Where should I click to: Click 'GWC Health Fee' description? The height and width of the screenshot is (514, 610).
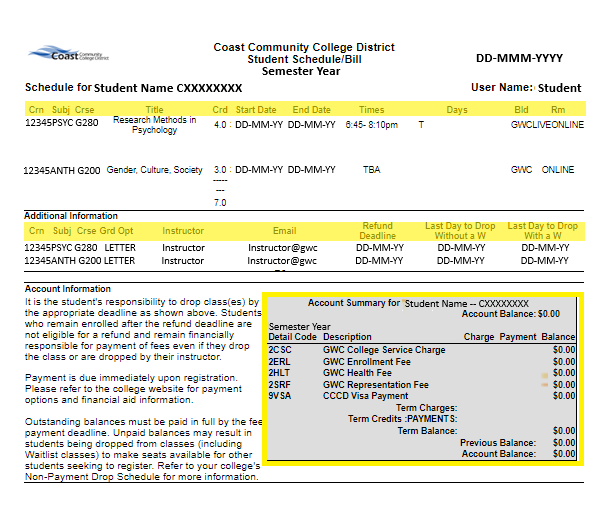tap(357, 373)
